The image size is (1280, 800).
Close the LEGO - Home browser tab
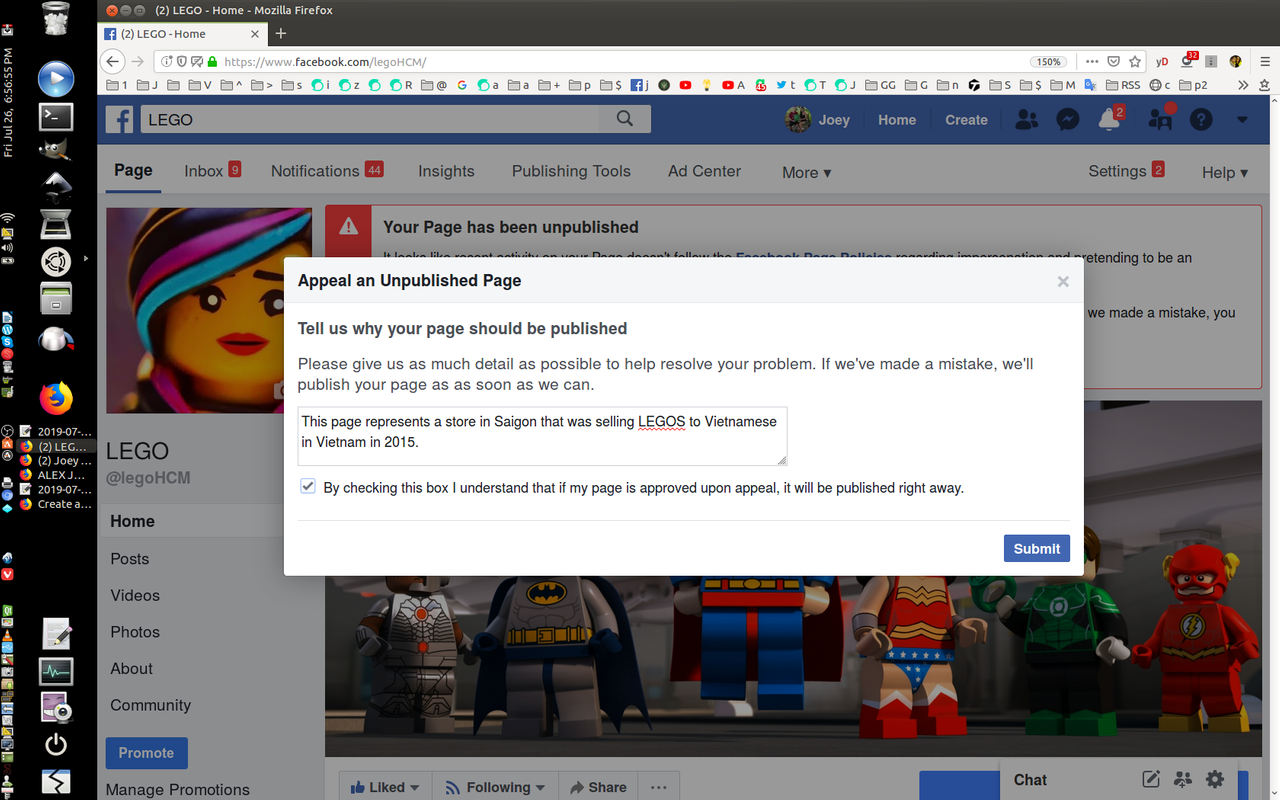coord(255,34)
